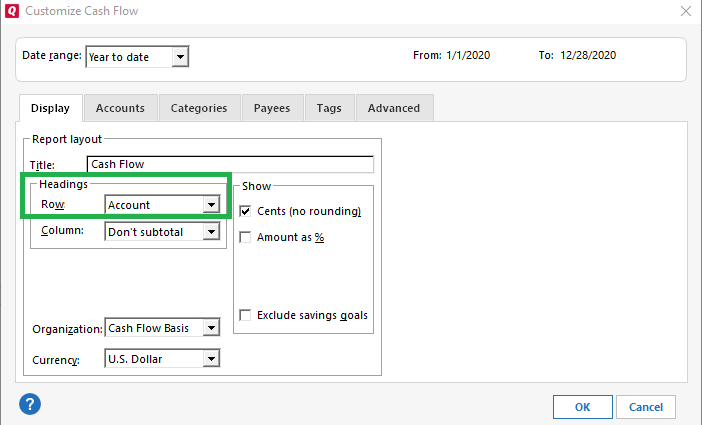Switch to the Tags tab
Viewport: 702px width, 425px height.
click(x=329, y=108)
